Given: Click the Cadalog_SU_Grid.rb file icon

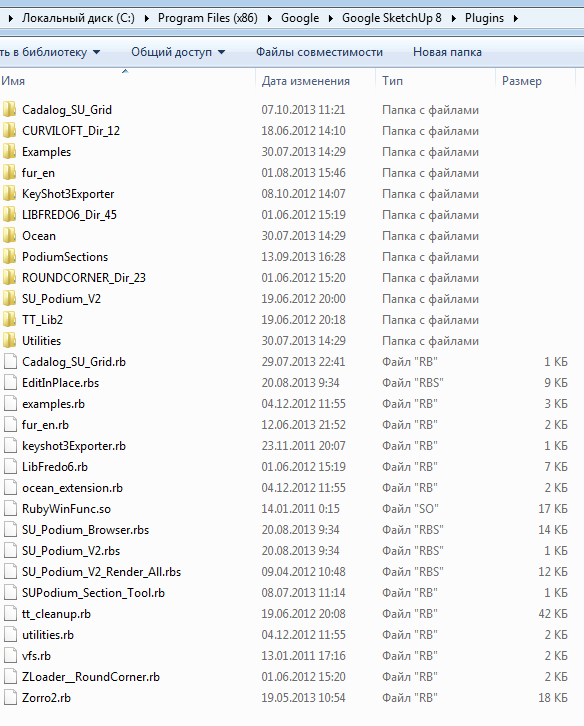Looking at the screenshot, I should (10, 362).
